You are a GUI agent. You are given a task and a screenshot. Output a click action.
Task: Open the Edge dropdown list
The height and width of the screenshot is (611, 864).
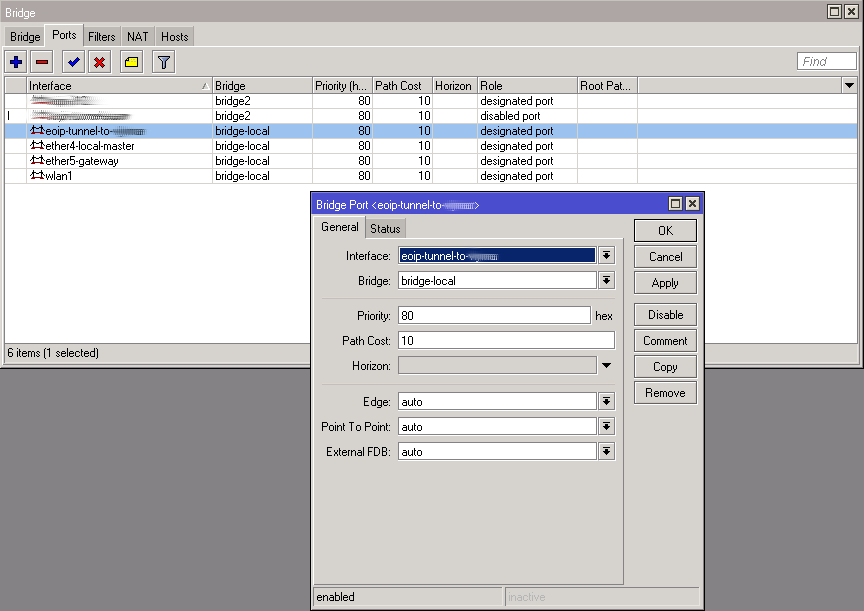606,402
